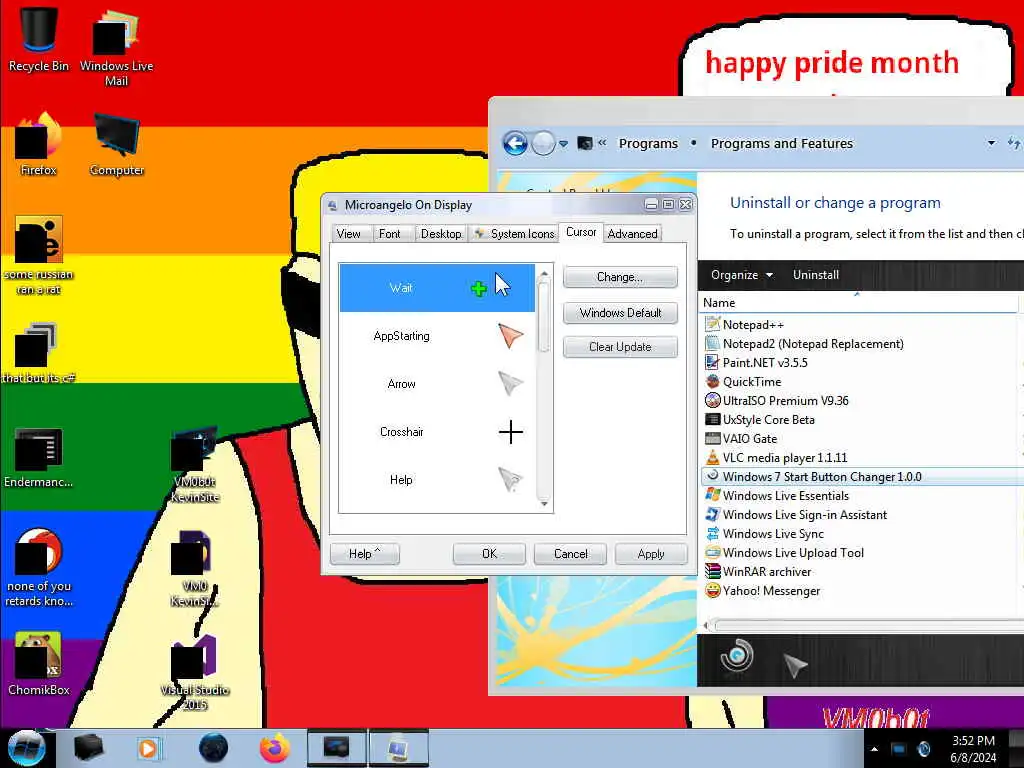Open Windows Live Mail desktop shortcut
1024x768 pixels.
pyautogui.click(x=116, y=46)
